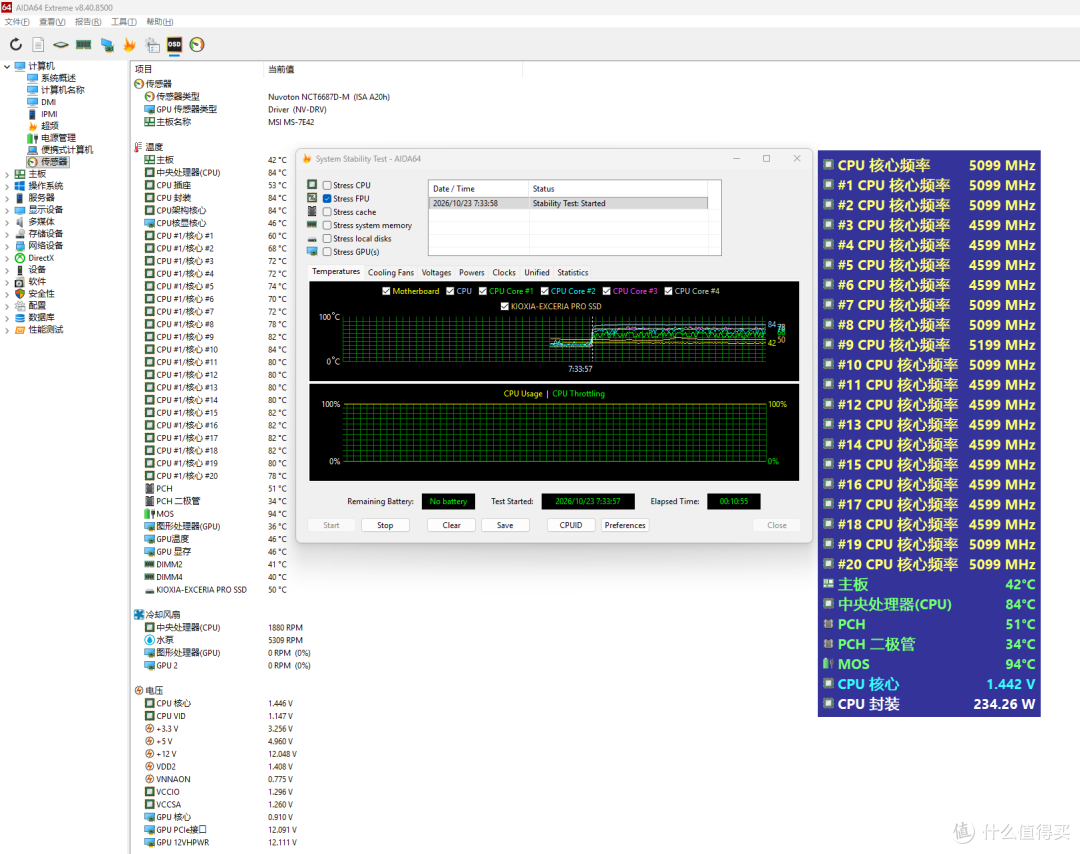This screenshot has height=854, width=1080.
Task: Click the memory module benchmark icon
Action: tap(83, 45)
